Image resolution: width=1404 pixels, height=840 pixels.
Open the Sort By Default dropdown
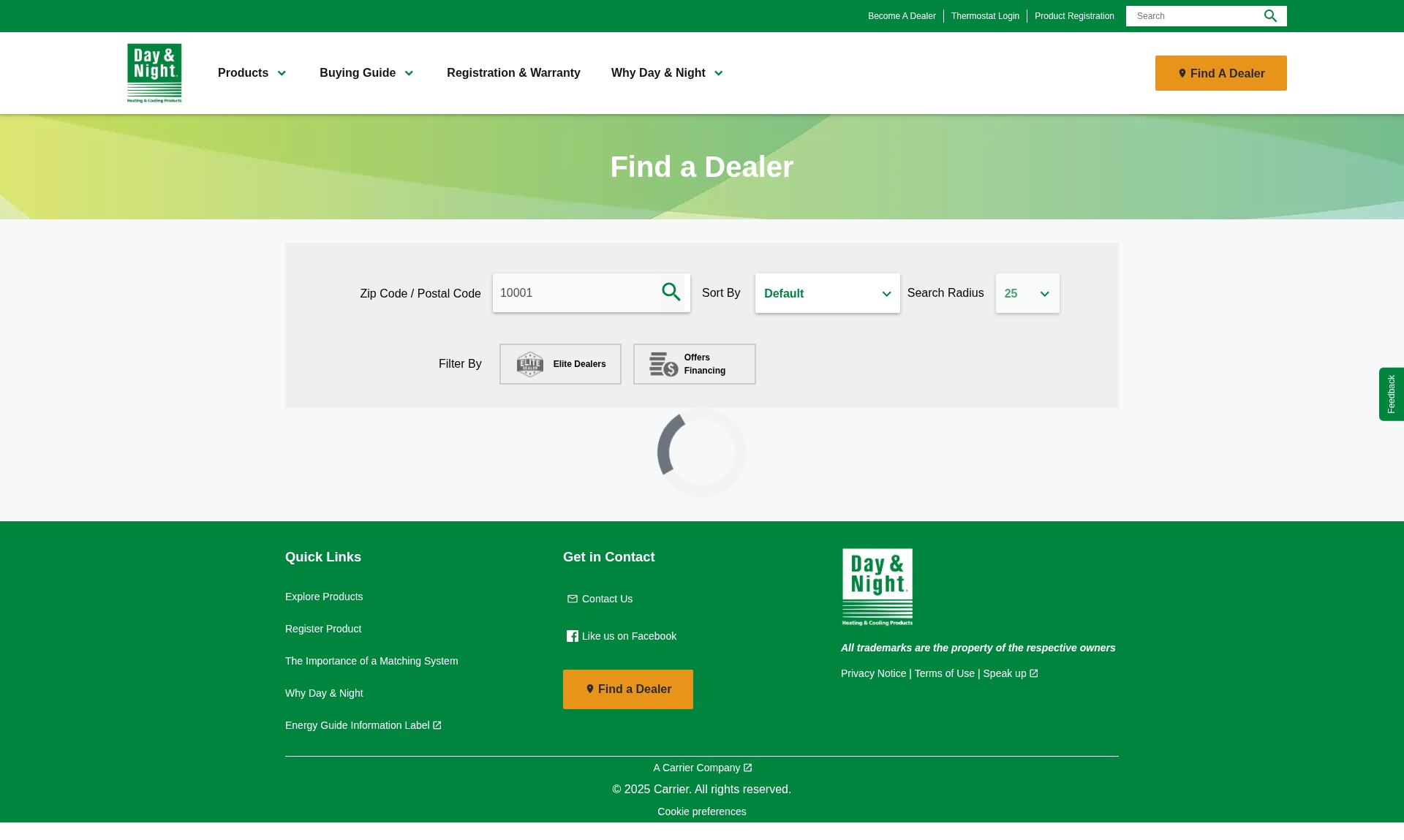828,293
